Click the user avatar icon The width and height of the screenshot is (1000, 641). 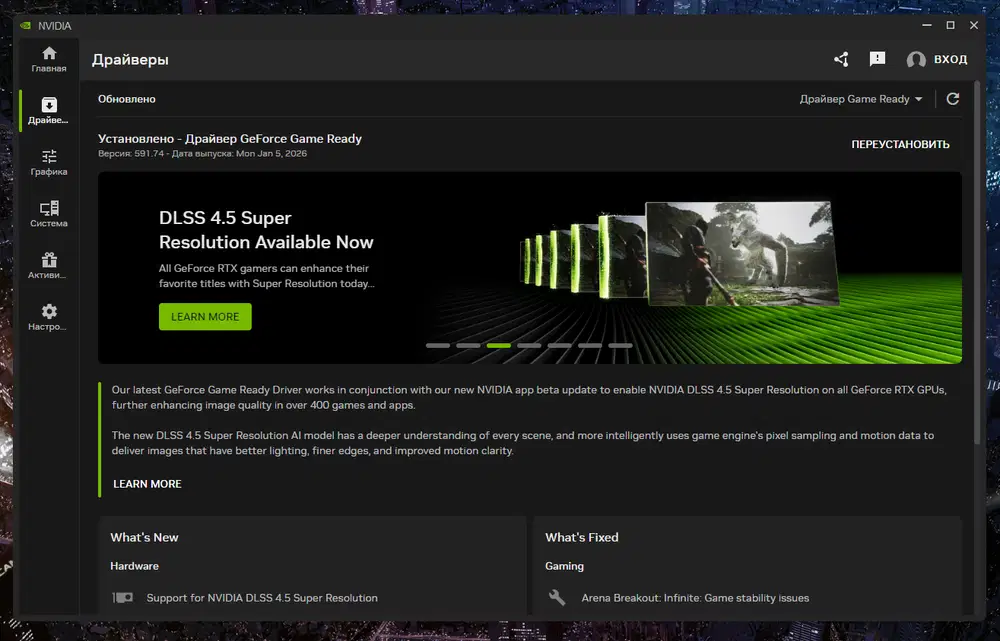click(916, 59)
